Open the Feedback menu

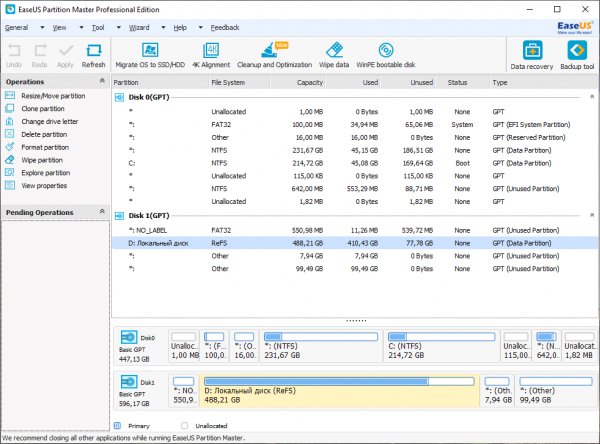pyautogui.click(x=225, y=28)
